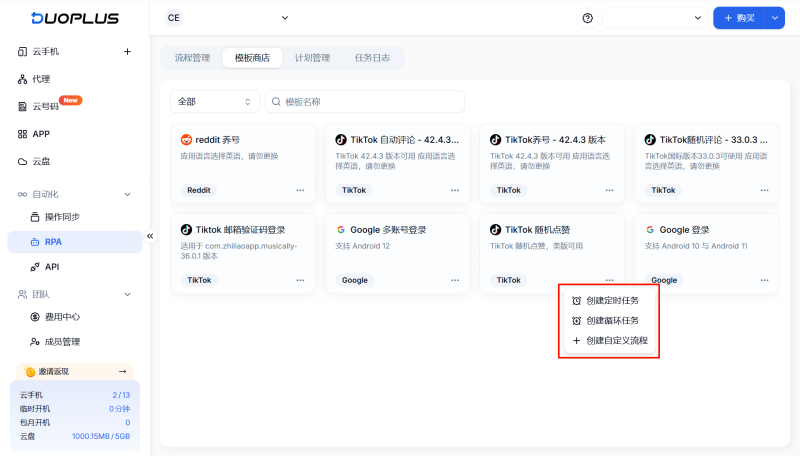Open three-dot menu on Google 登录 card
800x456 pixels.
click(x=764, y=280)
